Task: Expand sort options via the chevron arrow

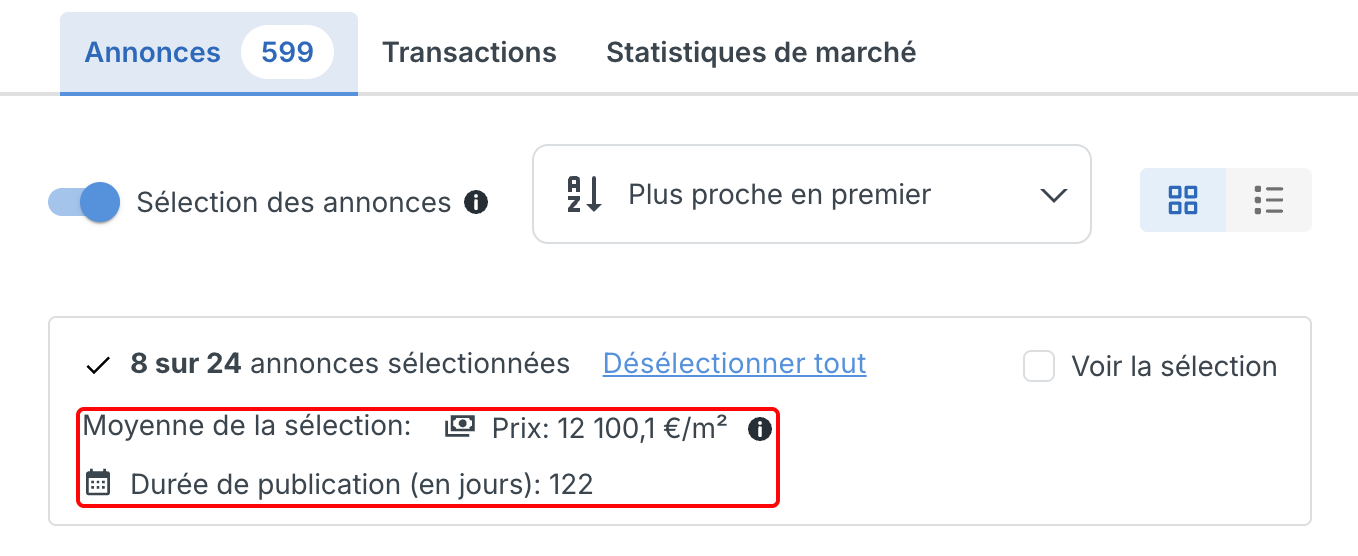Action: click(1053, 195)
